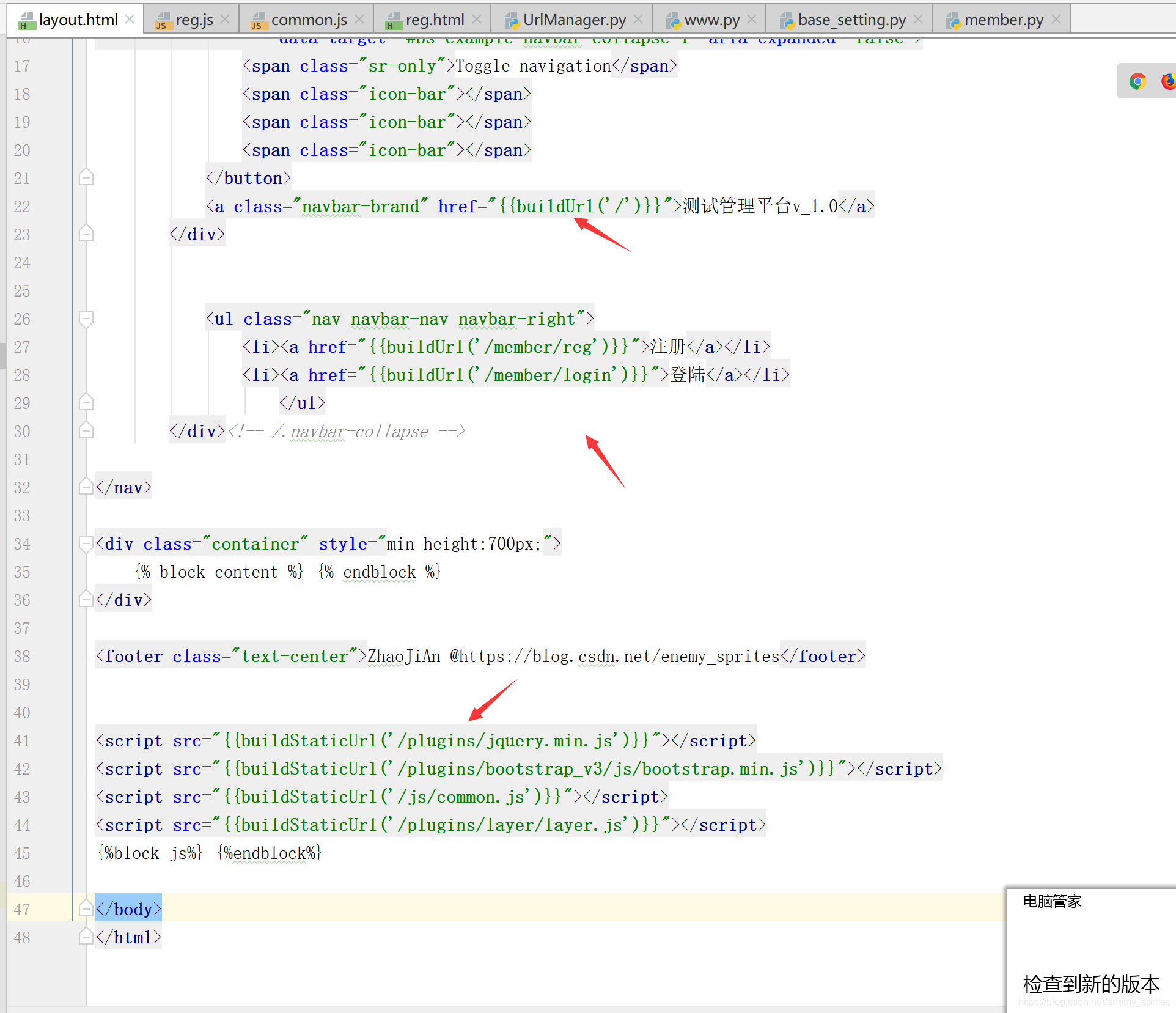Toggle fold marker at closing button line 21
Viewport: 1176px width, 1013px height.
click(x=86, y=178)
